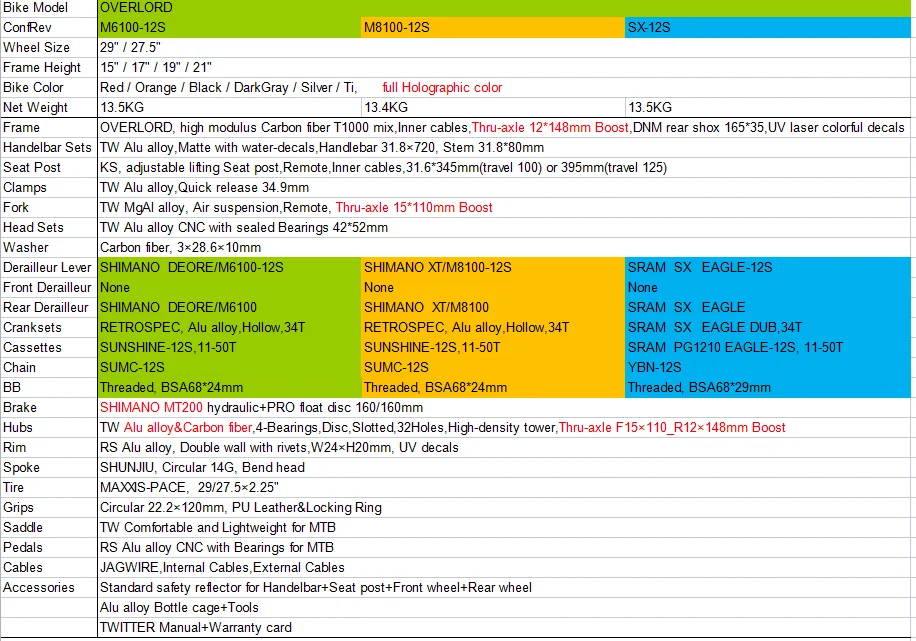This screenshot has height=641, width=916.
Task: Select the 'SHIMANO XT/M8100-12S' cell
Action: click(493, 268)
